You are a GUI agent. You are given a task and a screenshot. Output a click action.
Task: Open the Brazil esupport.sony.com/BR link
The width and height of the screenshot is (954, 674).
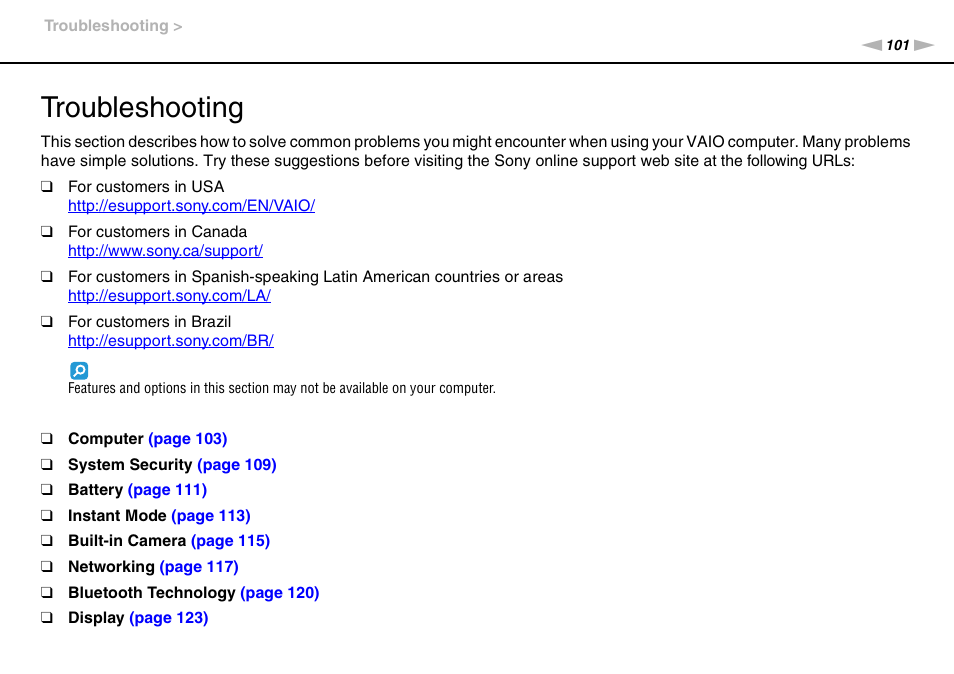(x=171, y=341)
